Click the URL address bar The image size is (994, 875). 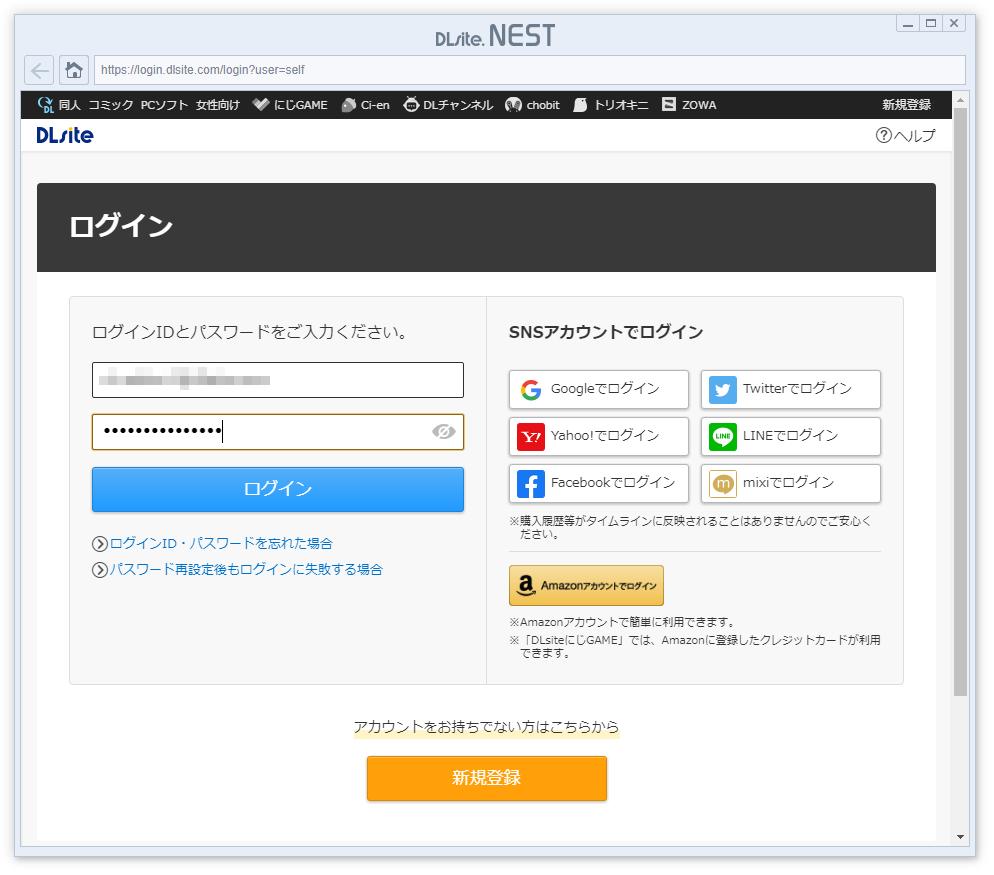point(530,70)
